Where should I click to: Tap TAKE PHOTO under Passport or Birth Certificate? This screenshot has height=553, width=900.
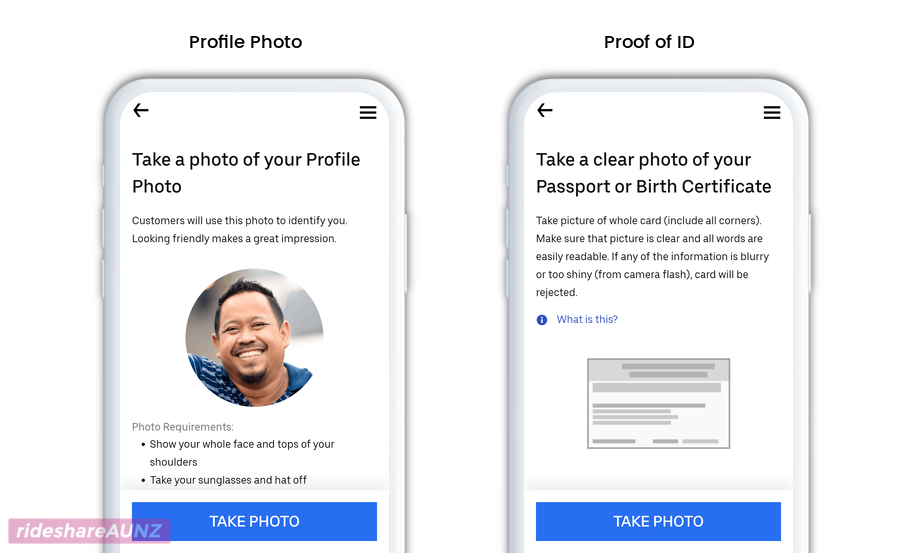pos(658,521)
